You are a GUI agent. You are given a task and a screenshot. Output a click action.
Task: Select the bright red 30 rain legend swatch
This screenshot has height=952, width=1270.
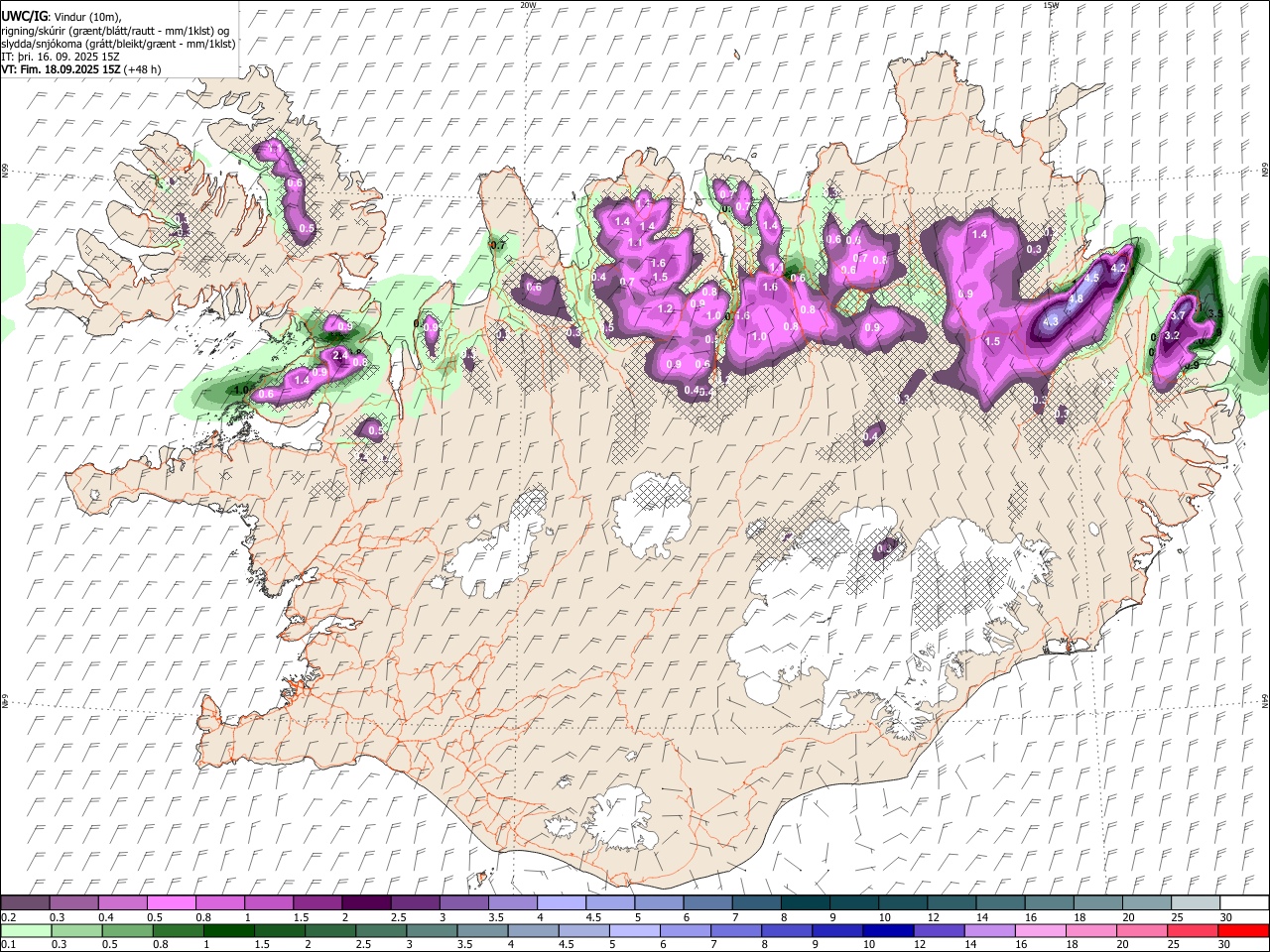(1243, 931)
